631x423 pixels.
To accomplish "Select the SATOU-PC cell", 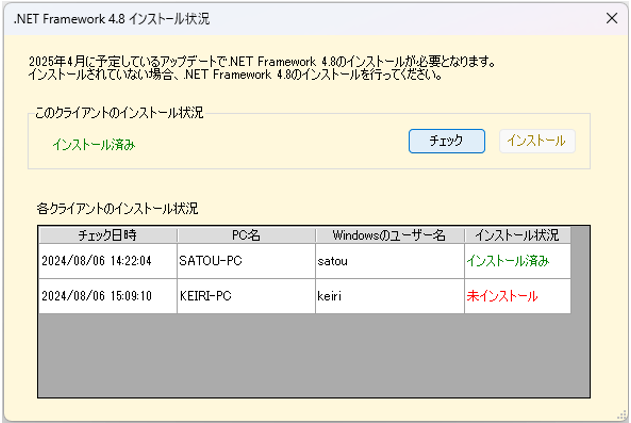I will 246,261.
